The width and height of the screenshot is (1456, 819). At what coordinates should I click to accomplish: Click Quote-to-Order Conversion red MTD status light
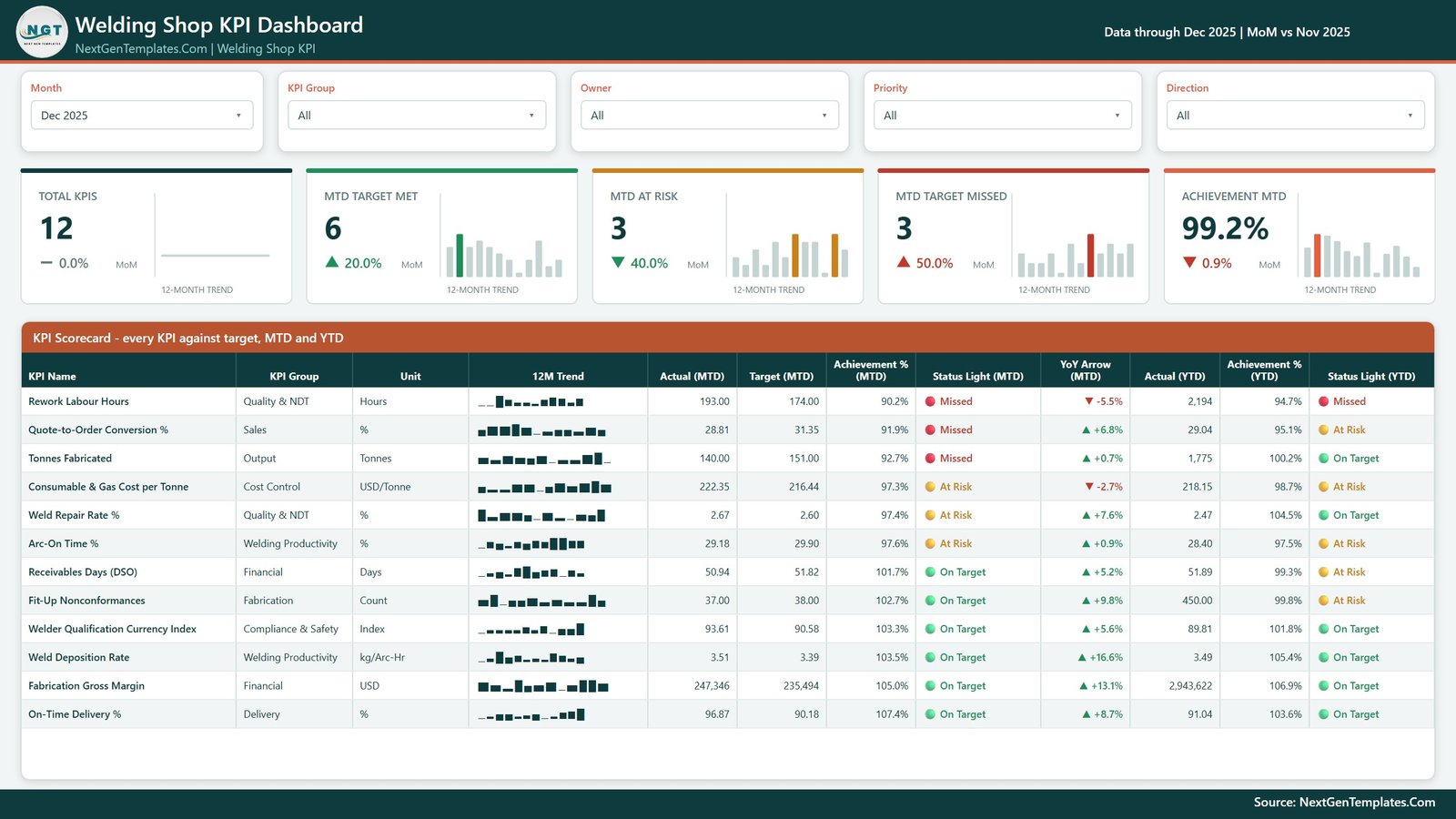[931, 430]
